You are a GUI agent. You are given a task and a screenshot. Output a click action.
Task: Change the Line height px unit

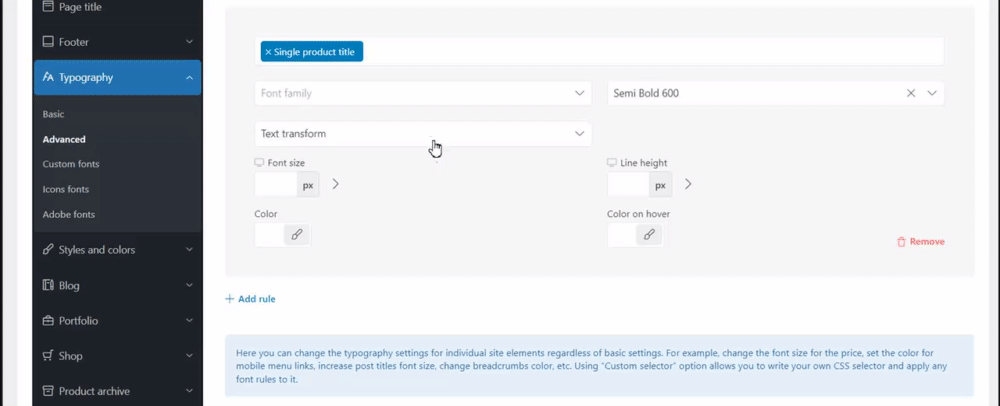pos(661,185)
